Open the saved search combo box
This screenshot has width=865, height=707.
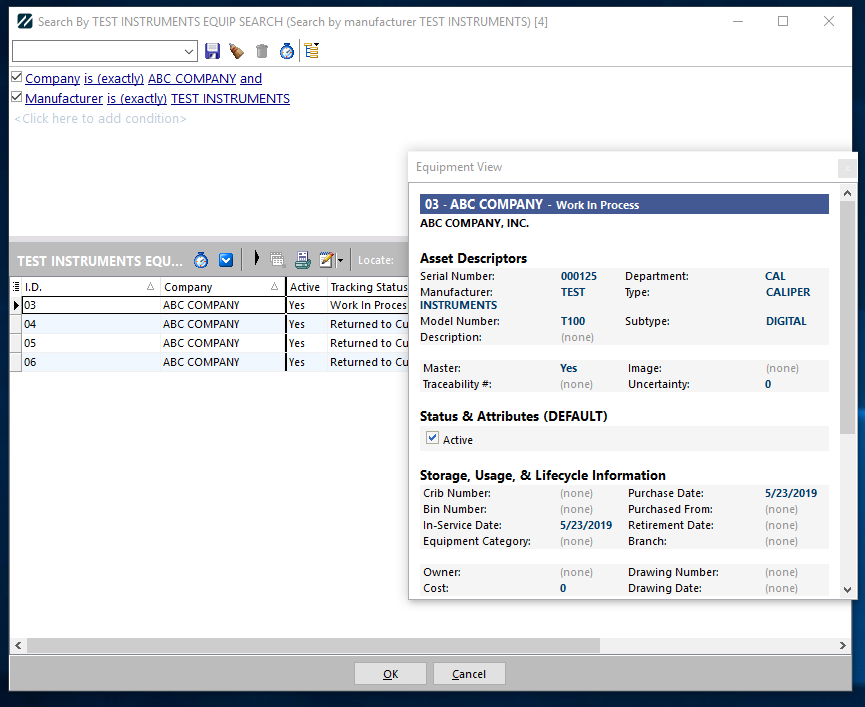point(105,51)
